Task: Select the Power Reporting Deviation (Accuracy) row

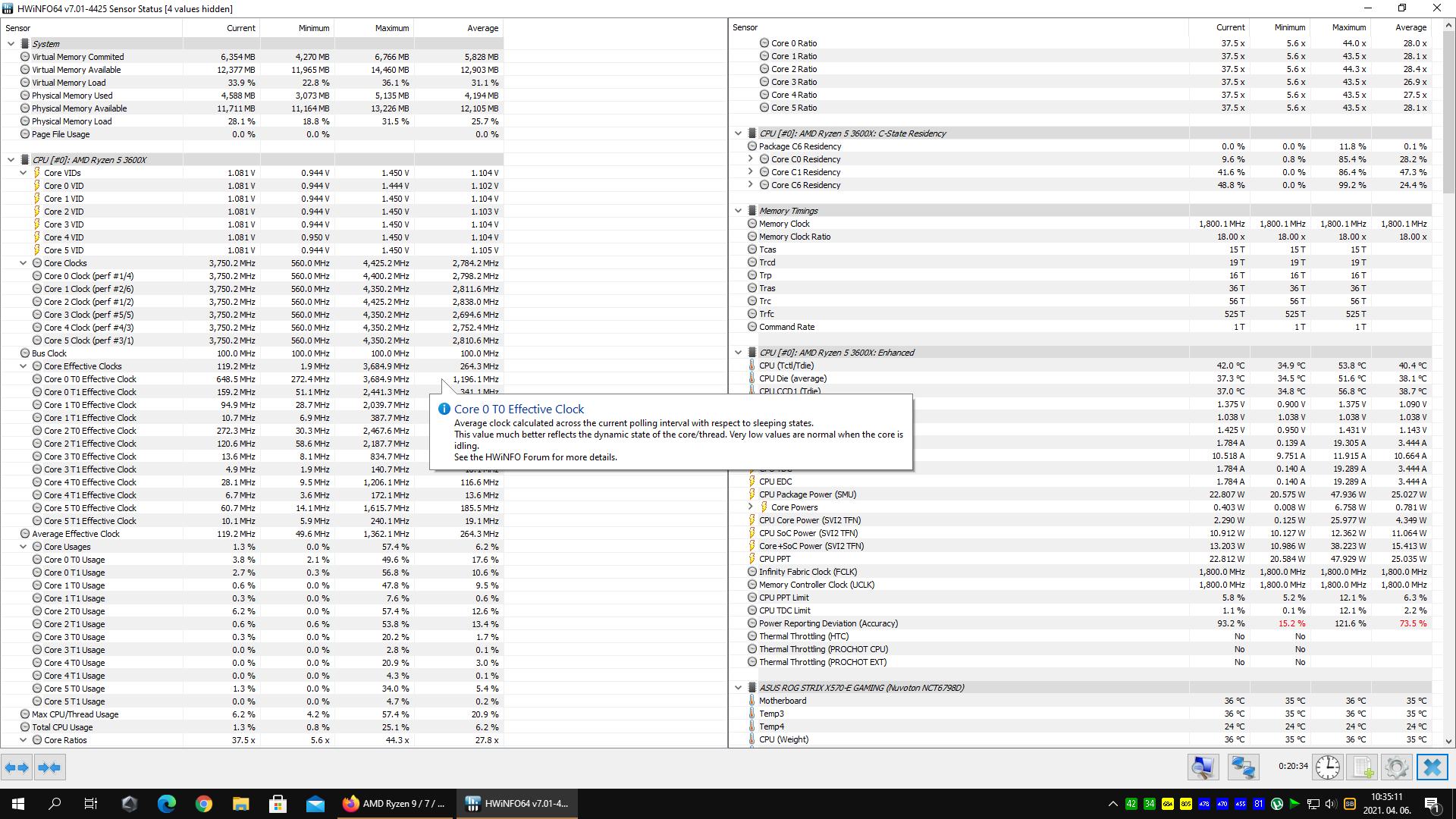Action: pos(1081,623)
